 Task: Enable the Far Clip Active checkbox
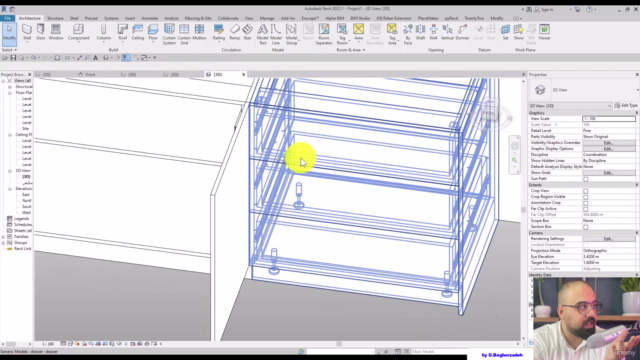point(586,209)
